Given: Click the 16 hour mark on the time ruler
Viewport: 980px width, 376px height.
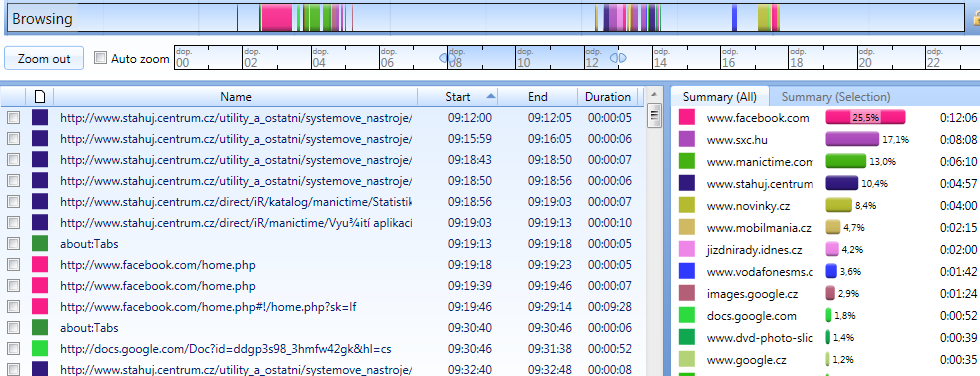Looking at the screenshot, I should click(728, 62).
